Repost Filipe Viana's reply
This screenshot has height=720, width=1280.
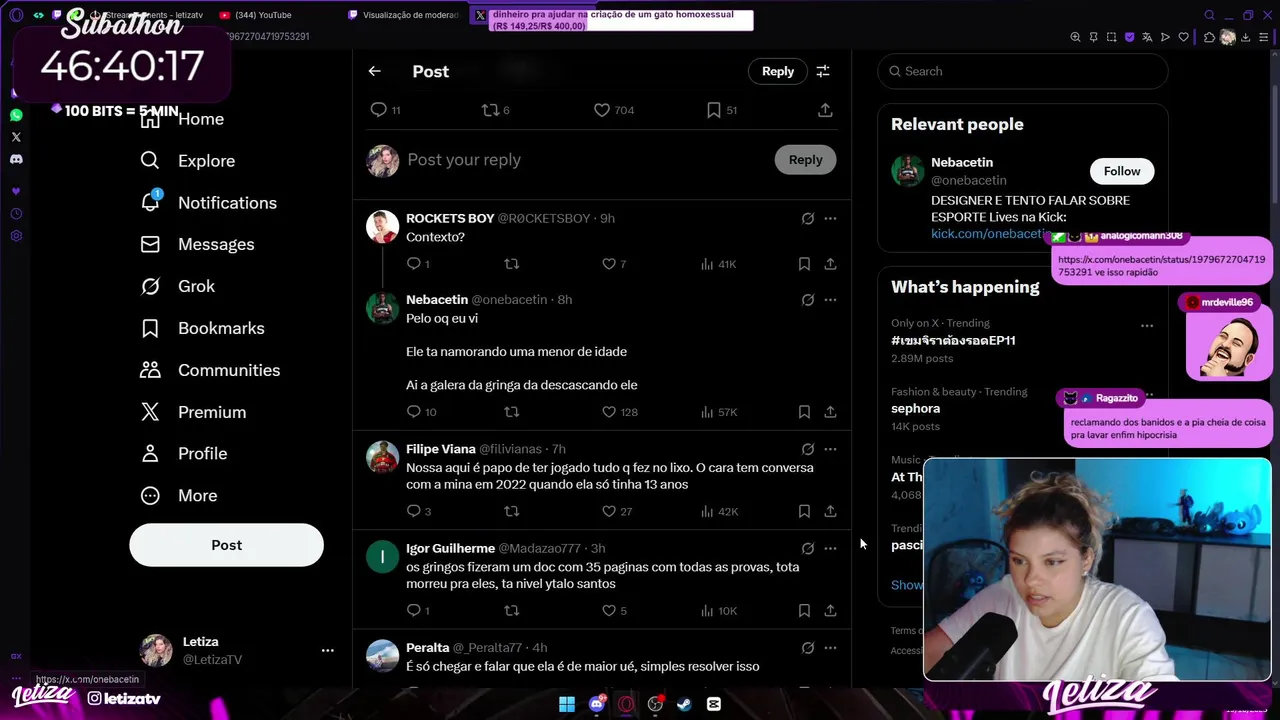point(512,511)
